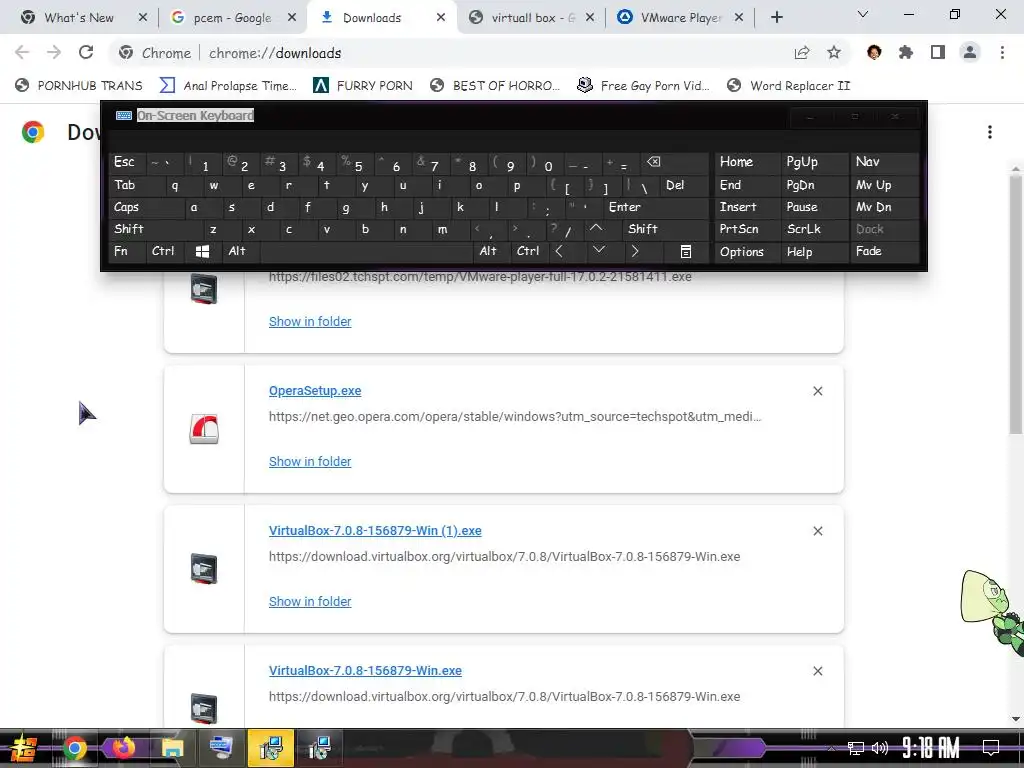Toggle Caps lock on On-Screen Keyboard
The image size is (1024, 768).
click(145, 207)
